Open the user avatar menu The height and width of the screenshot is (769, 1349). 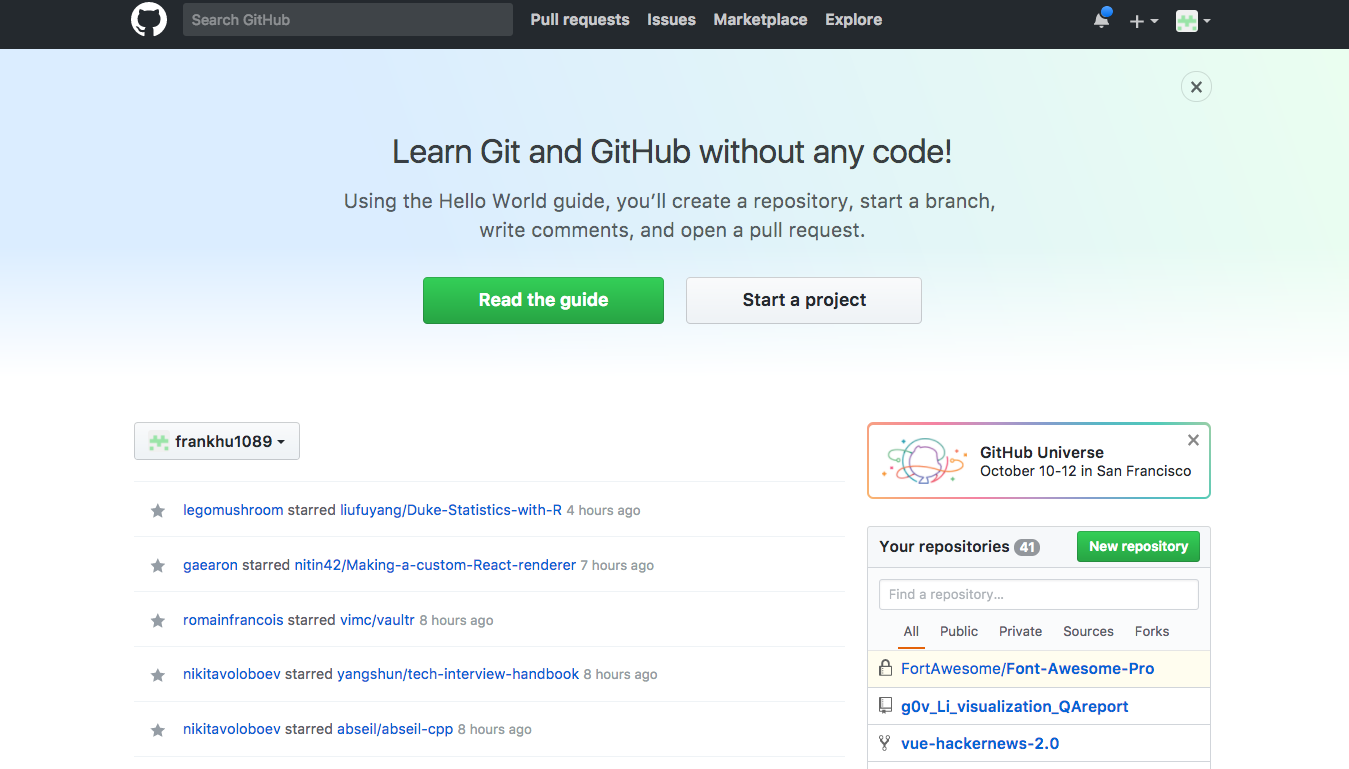1193,21
